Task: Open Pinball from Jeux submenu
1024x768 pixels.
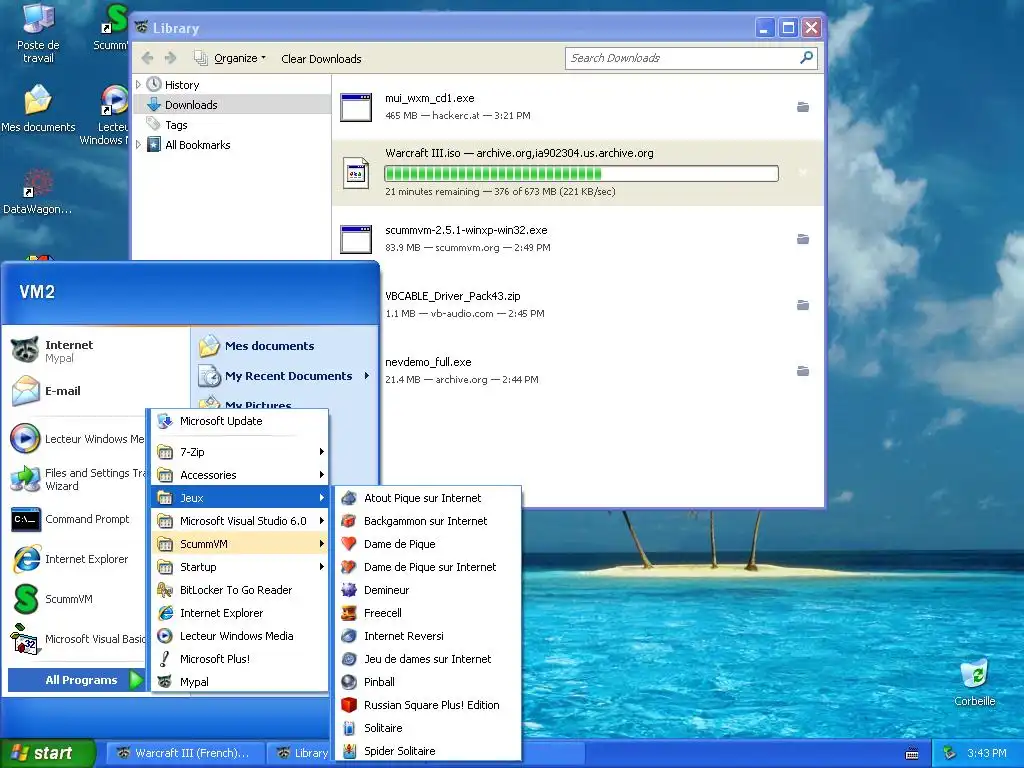Action: 428,682
